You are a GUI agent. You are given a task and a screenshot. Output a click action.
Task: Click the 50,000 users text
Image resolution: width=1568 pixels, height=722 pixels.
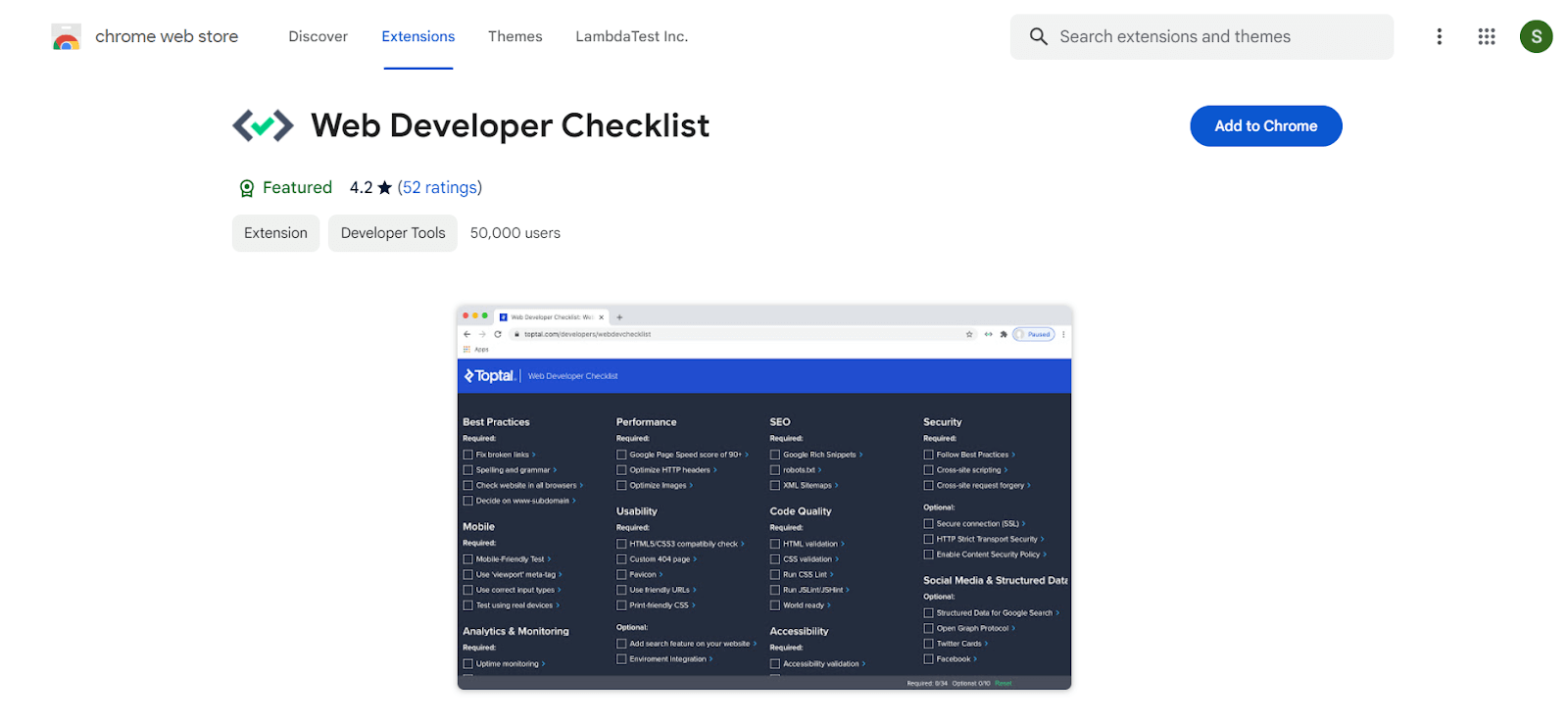[x=515, y=233]
